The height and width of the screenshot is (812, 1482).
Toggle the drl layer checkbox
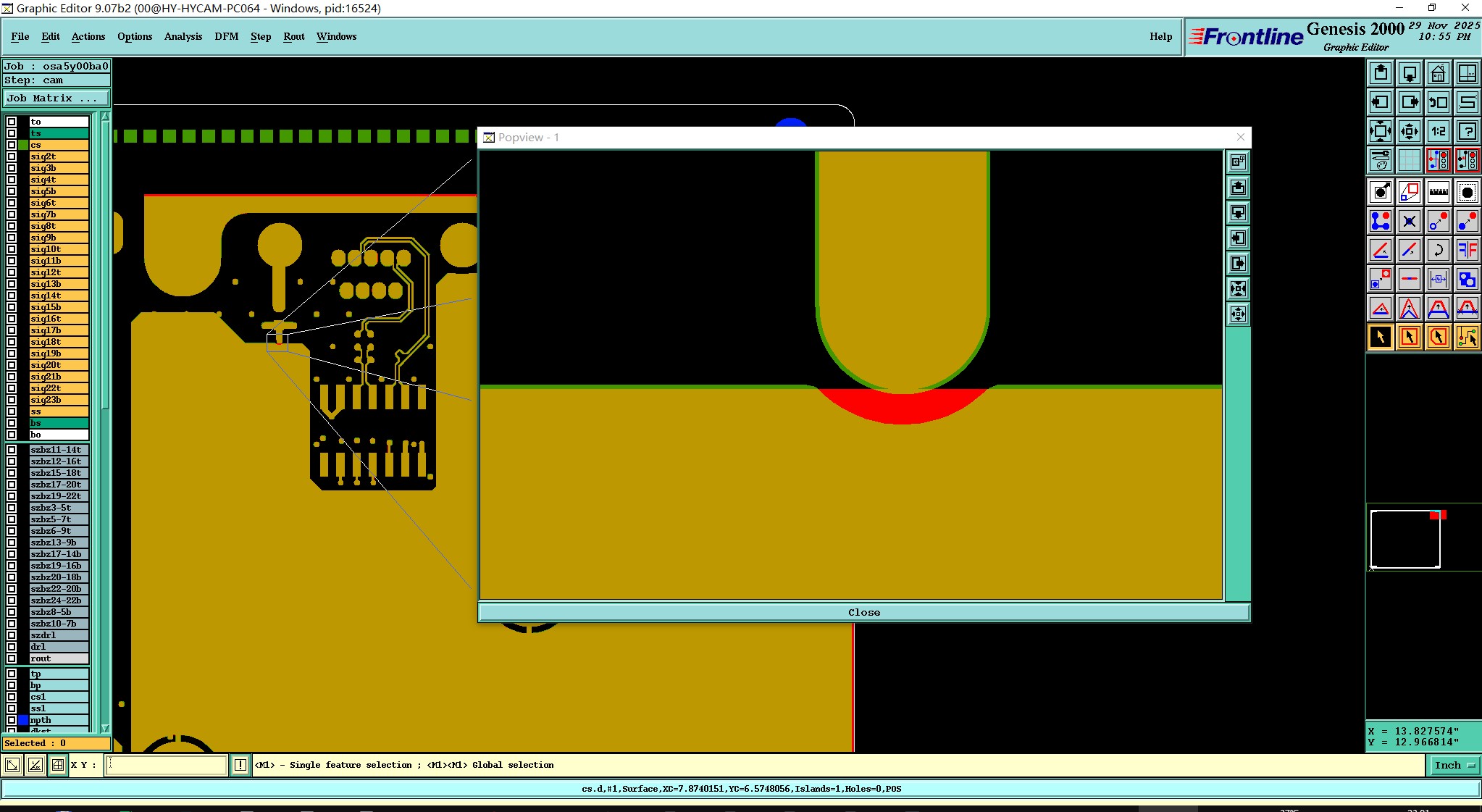click(x=12, y=647)
